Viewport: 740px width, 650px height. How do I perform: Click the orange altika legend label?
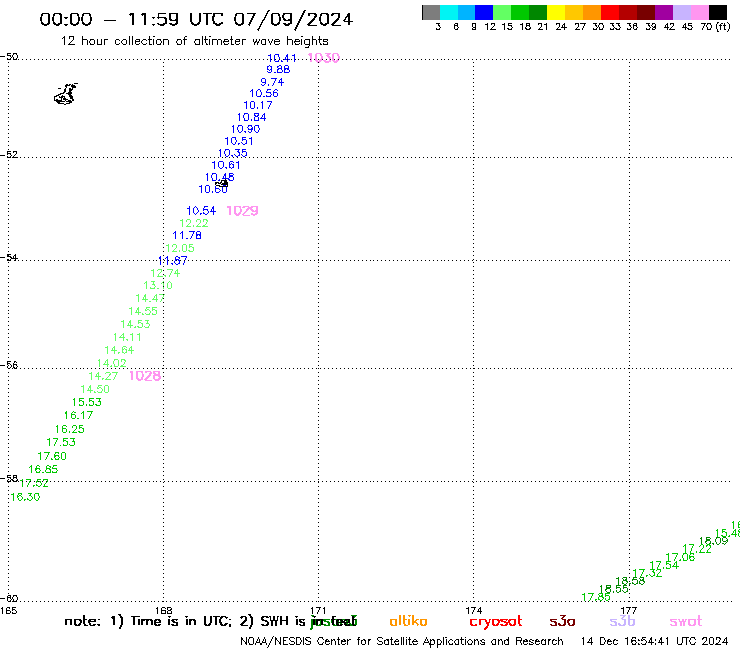[x=408, y=621]
